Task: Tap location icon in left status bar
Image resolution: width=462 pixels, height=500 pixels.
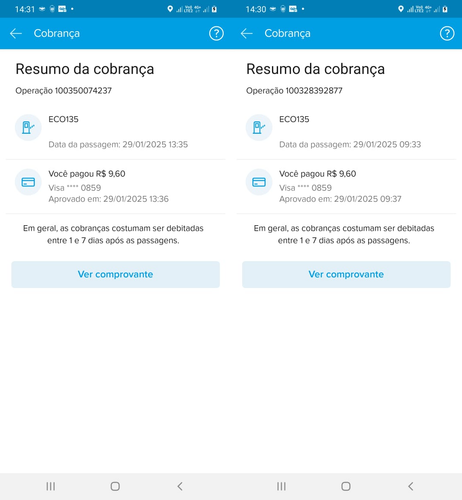Action: point(170,9)
